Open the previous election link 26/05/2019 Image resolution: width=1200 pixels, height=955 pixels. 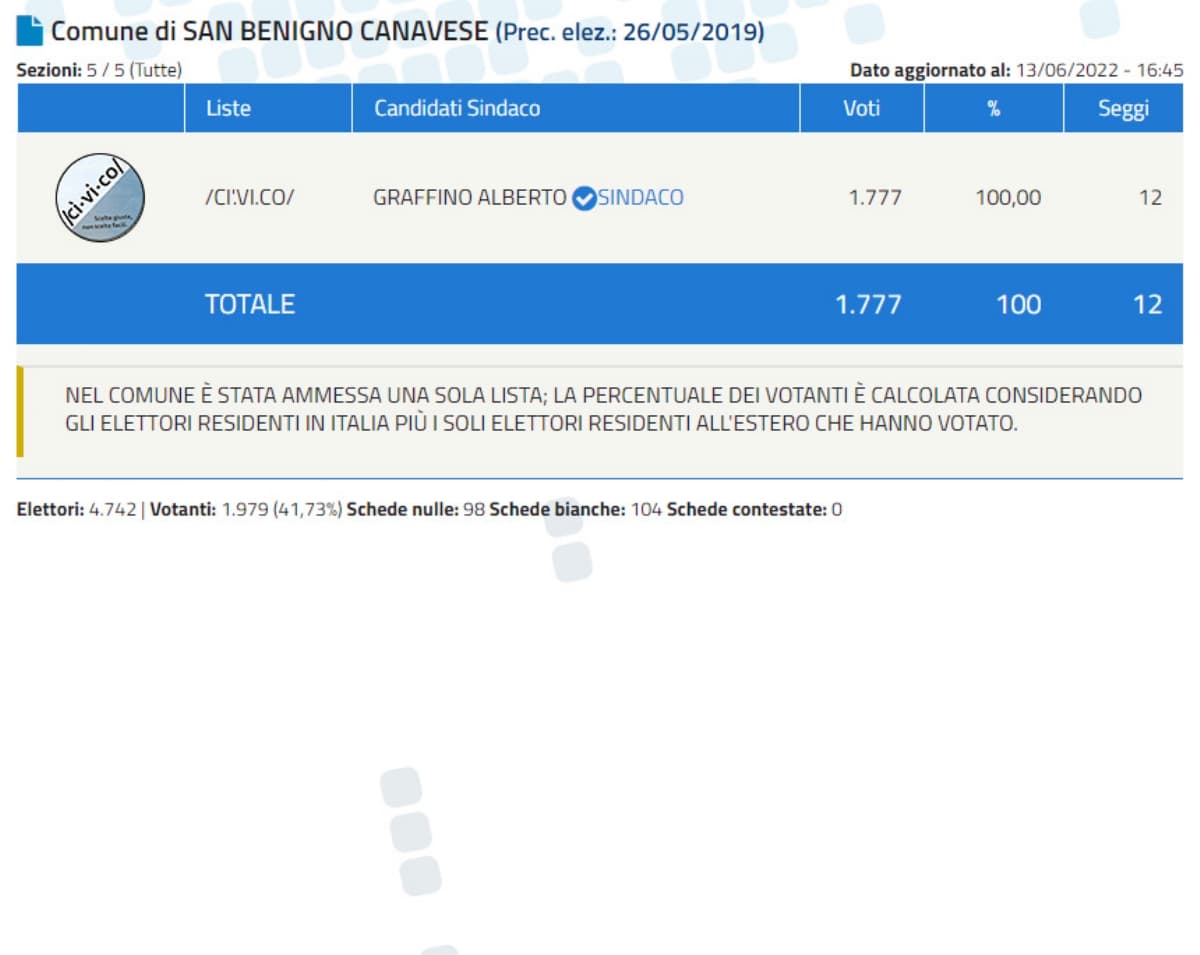click(x=630, y=32)
